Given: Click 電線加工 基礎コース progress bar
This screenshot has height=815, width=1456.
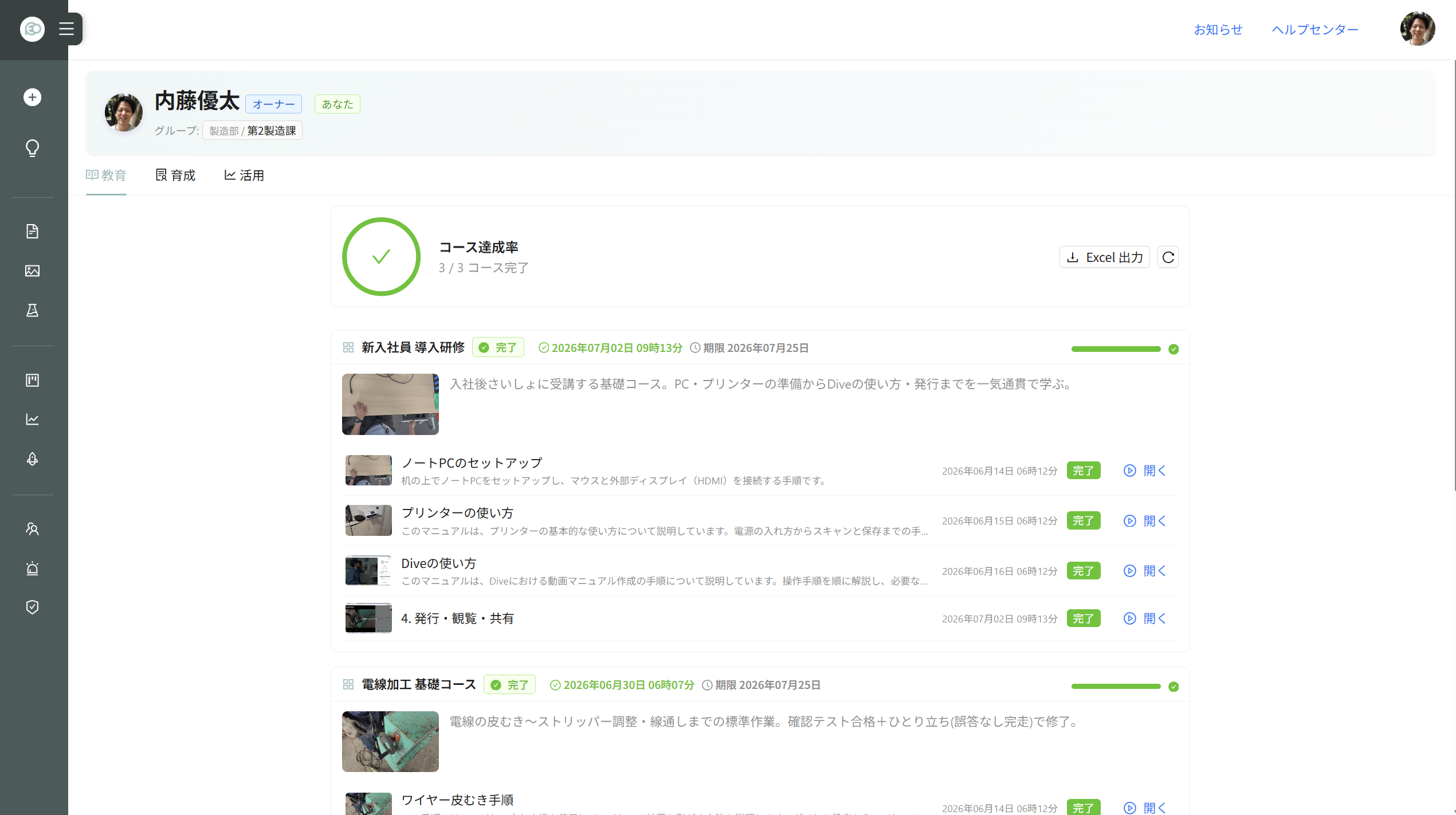Looking at the screenshot, I should [x=1116, y=686].
